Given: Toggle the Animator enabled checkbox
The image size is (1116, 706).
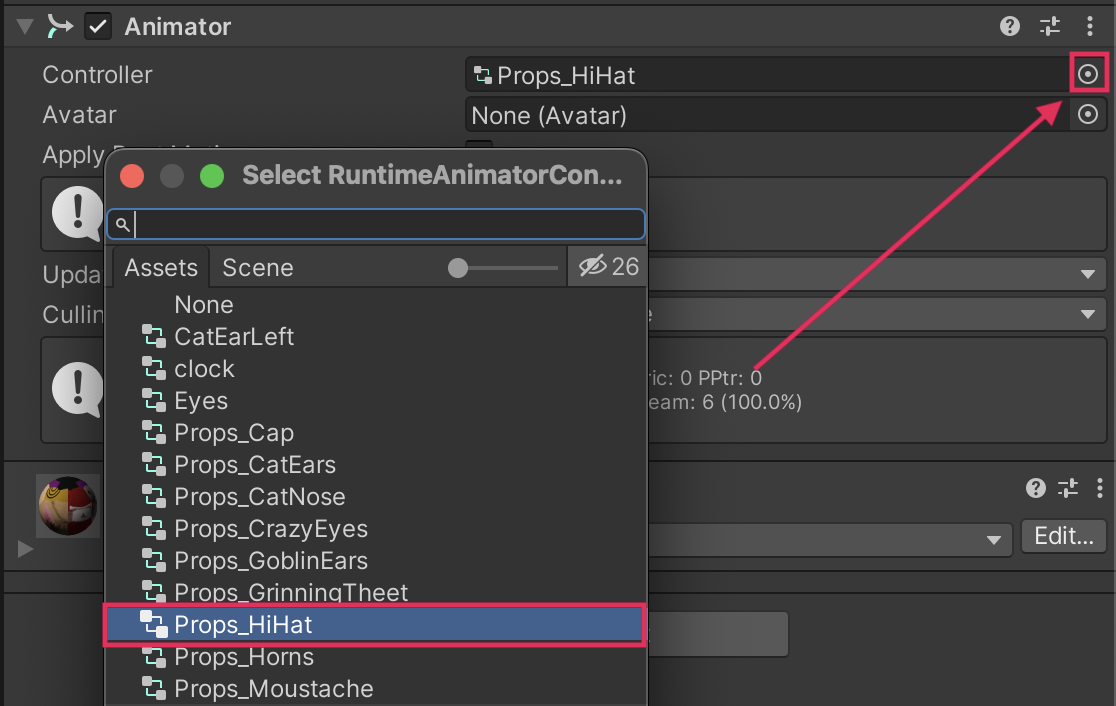Looking at the screenshot, I should click(x=98, y=27).
